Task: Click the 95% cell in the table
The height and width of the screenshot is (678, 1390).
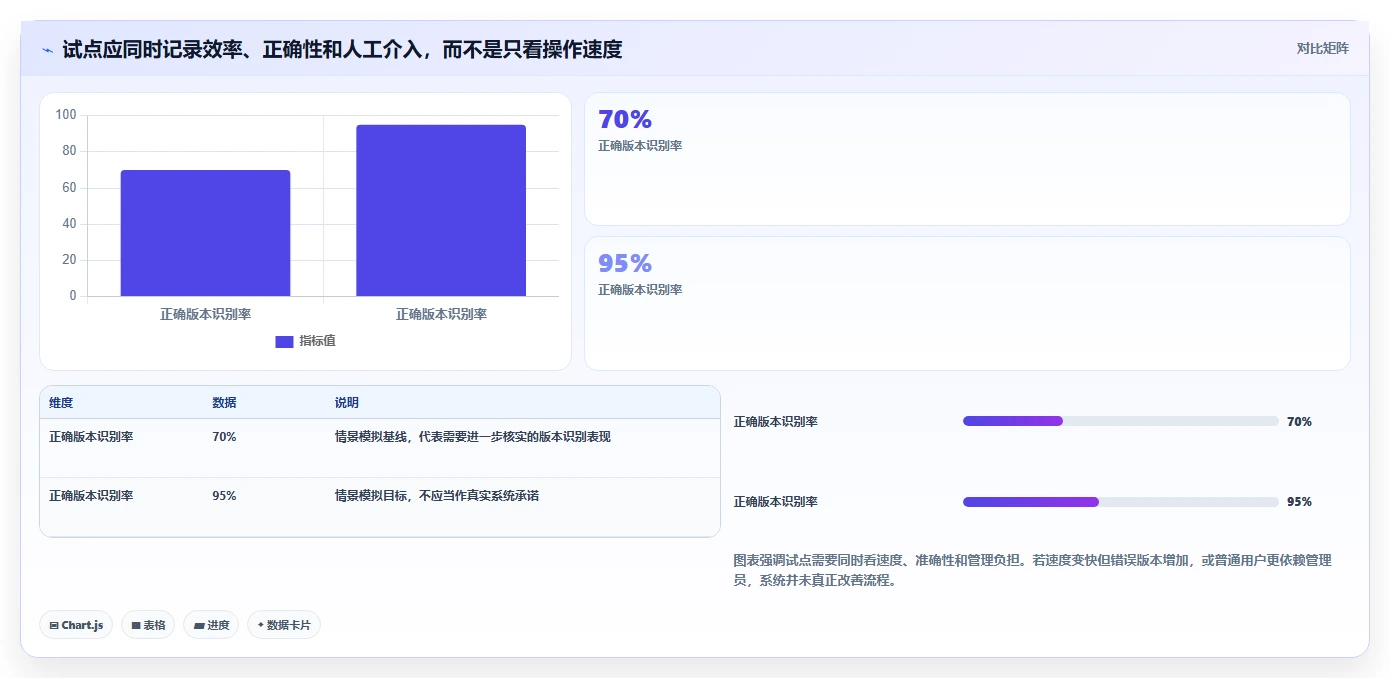Action: [224, 495]
